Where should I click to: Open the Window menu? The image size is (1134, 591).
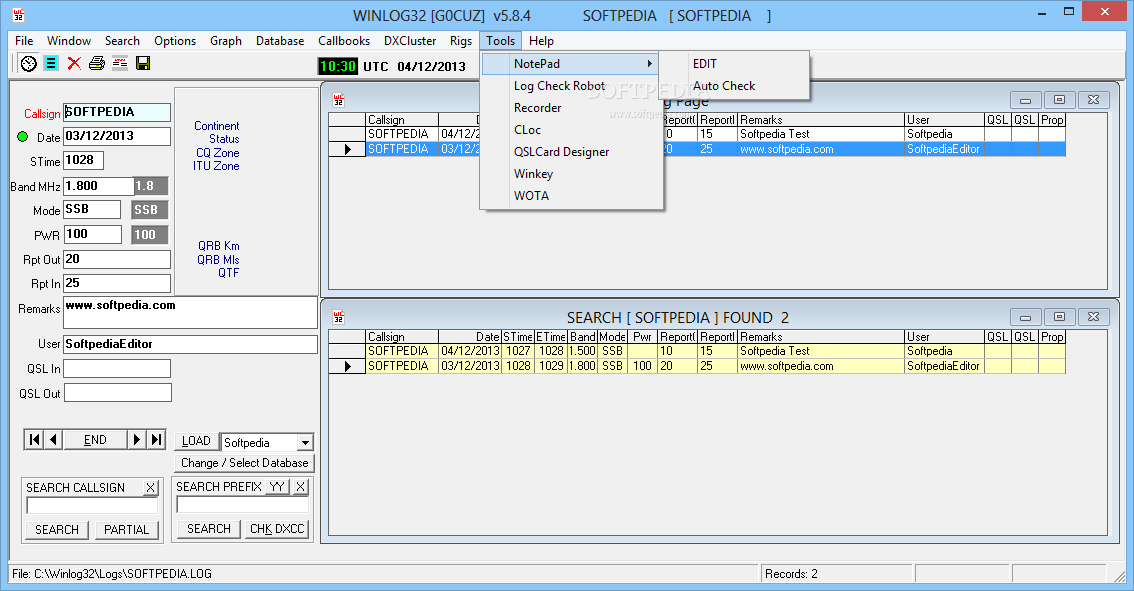click(69, 41)
